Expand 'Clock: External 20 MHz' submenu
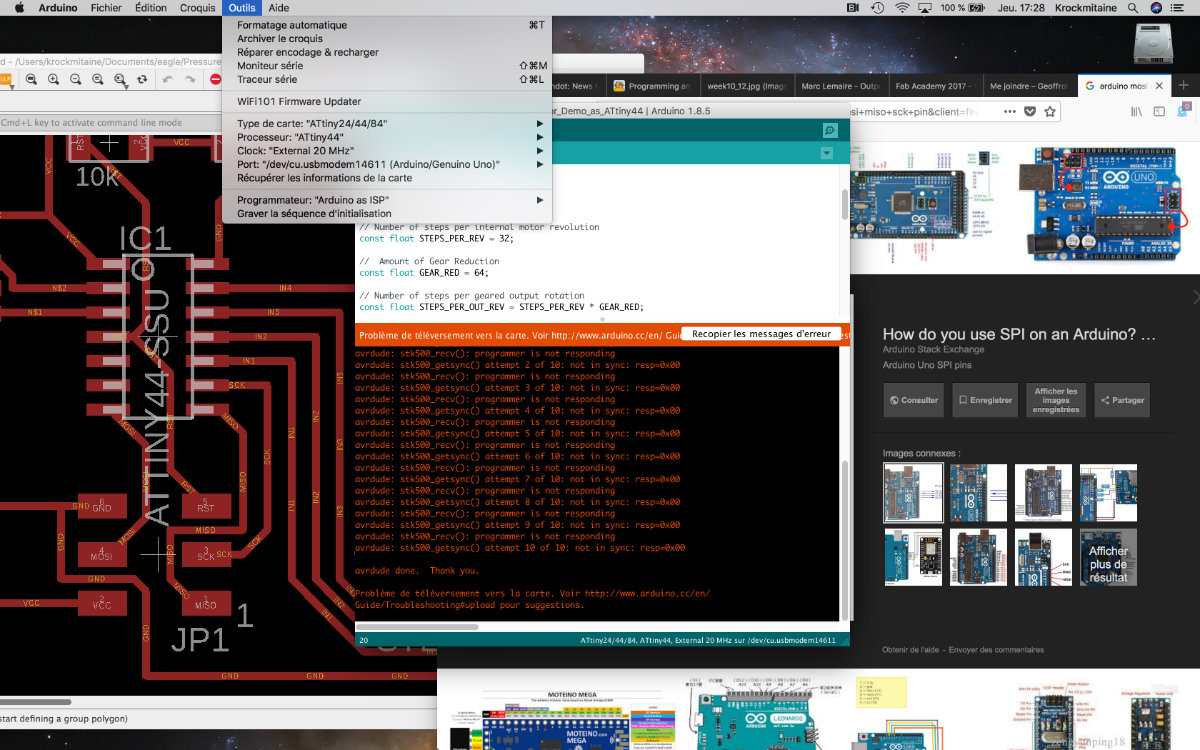 [386, 151]
